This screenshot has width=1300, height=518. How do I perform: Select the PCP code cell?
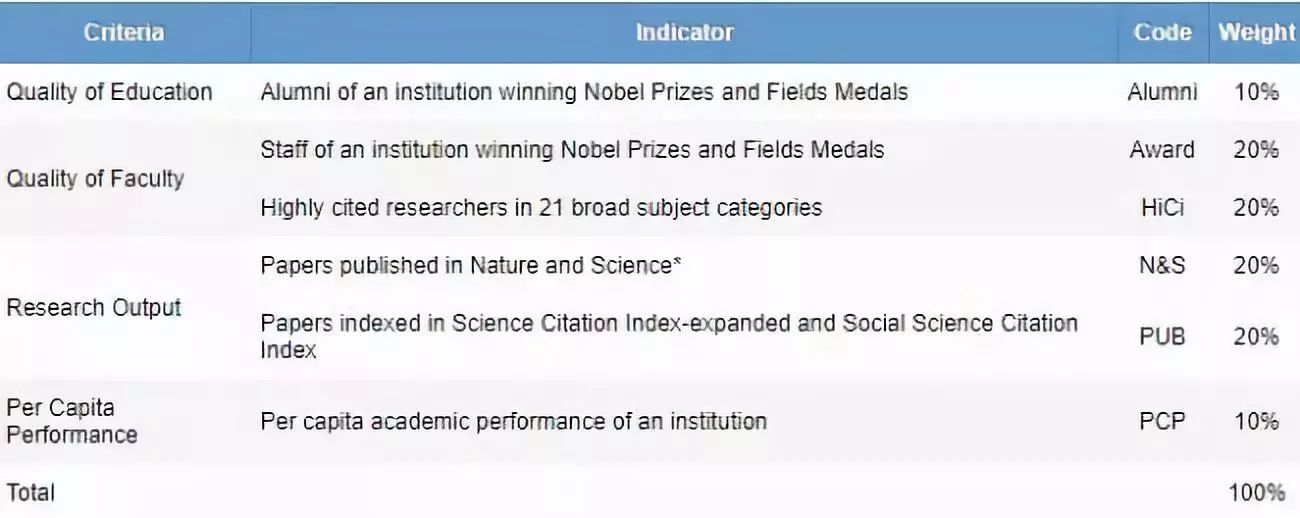point(1162,421)
